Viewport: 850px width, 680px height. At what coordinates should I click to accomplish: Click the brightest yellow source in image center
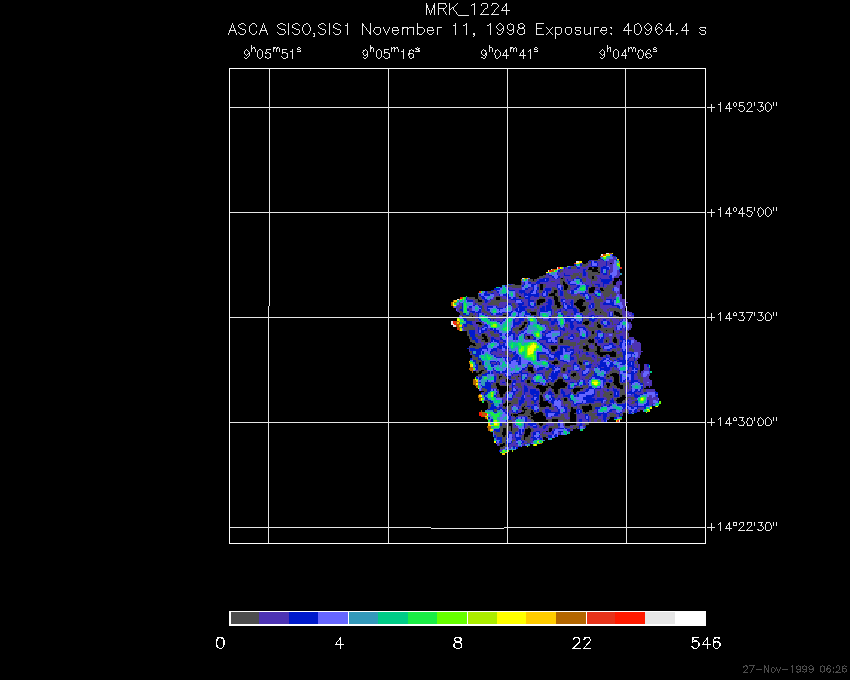[x=531, y=349]
